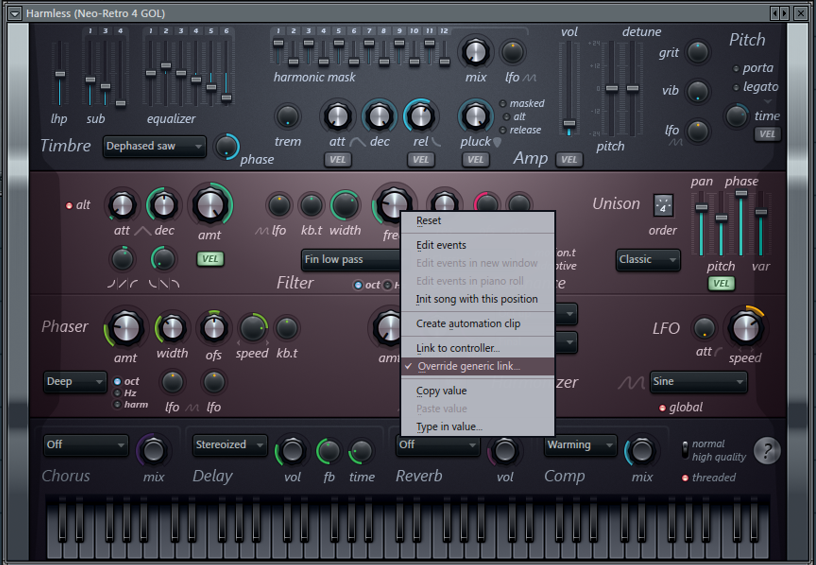Click the harmonic mask mix knob
This screenshot has width=816, height=565.
coord(476,52)
